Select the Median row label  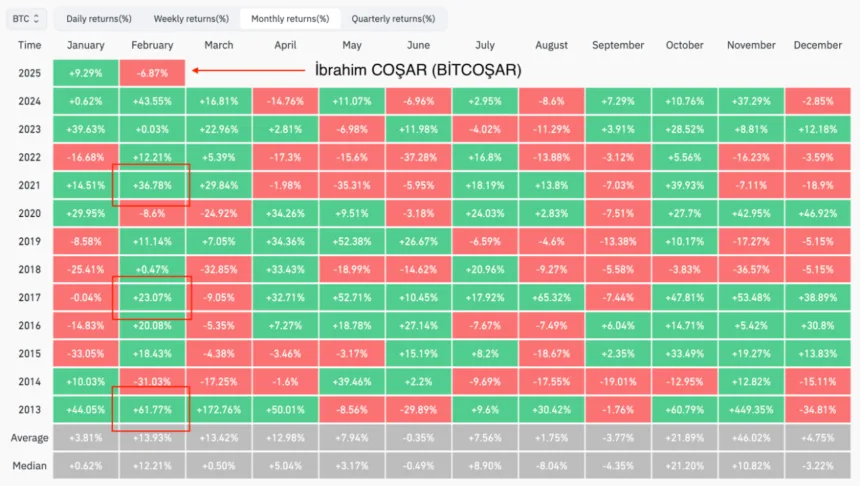[x=29, y=466]
